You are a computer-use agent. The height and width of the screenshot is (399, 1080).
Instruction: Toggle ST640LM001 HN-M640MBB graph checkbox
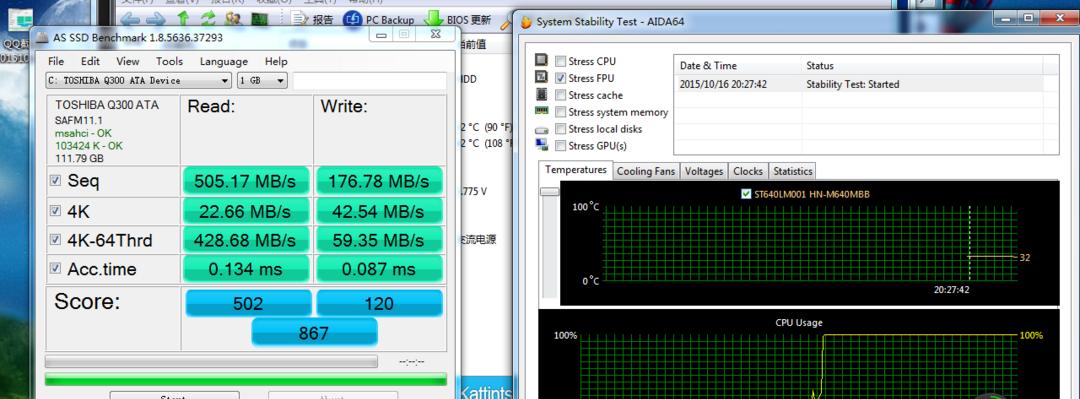(x=745, y=194)
